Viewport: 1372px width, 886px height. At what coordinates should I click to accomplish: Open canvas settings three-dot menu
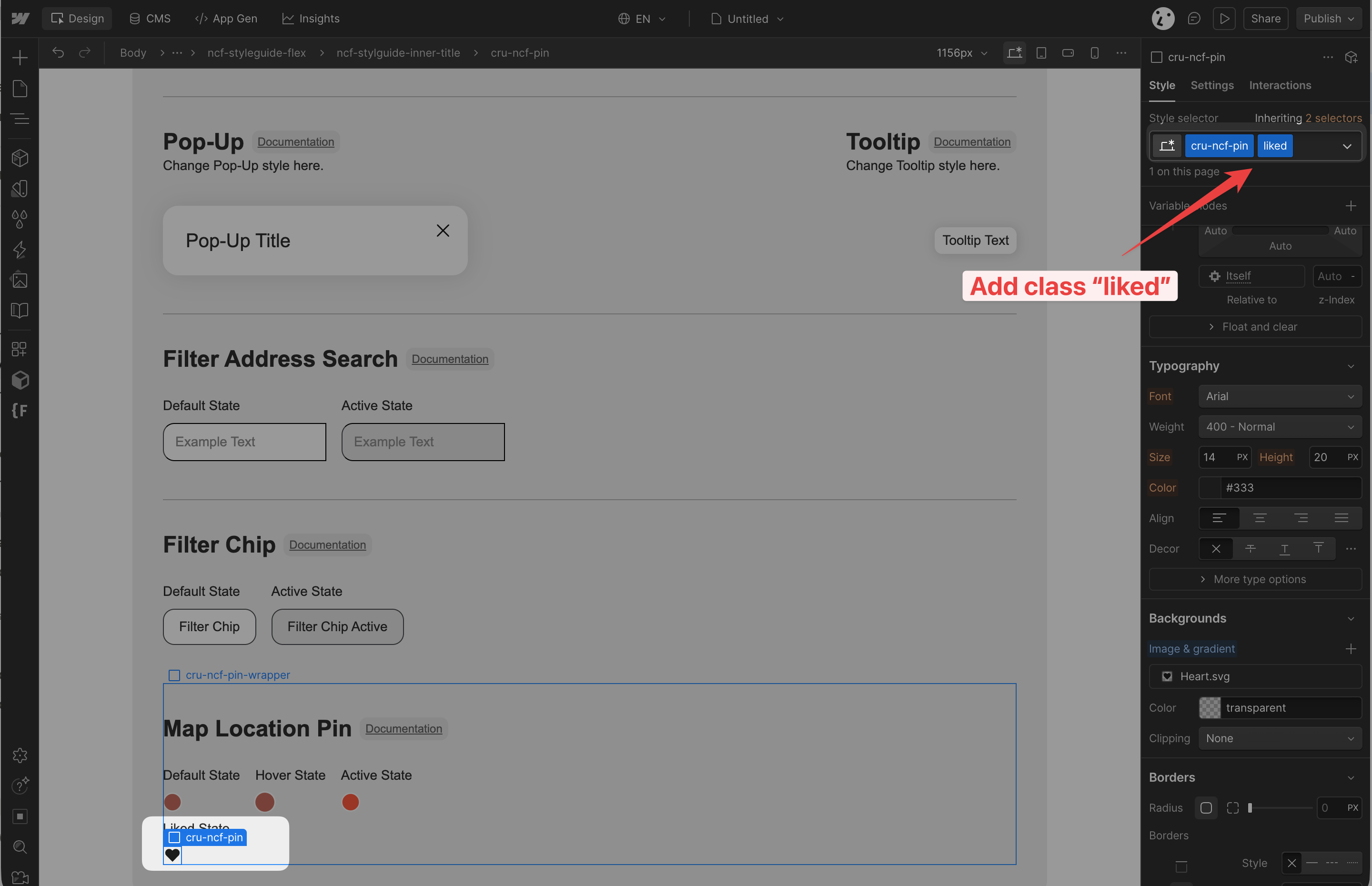tap(1121, 52)
